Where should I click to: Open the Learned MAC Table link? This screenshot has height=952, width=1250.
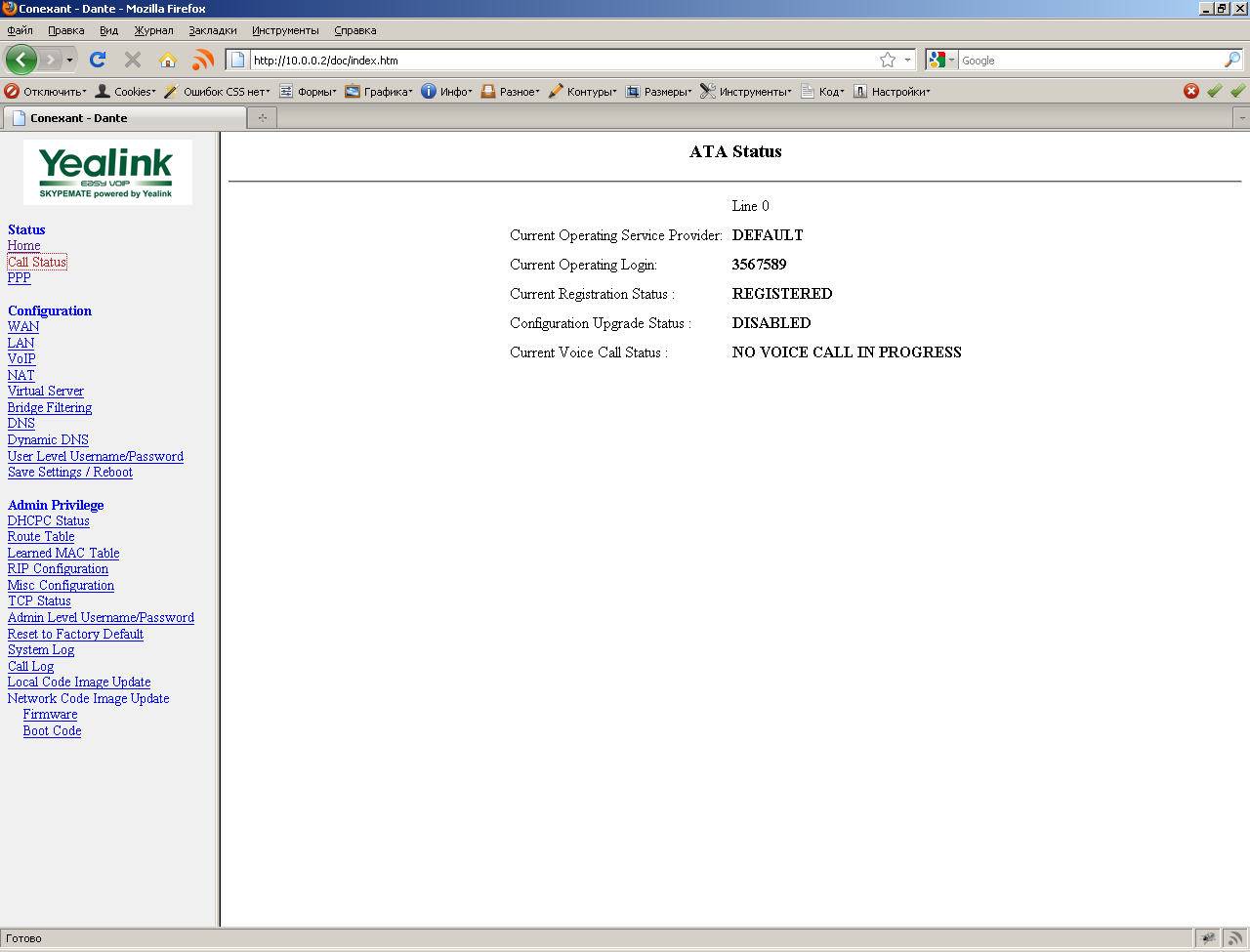coord(63,554)
